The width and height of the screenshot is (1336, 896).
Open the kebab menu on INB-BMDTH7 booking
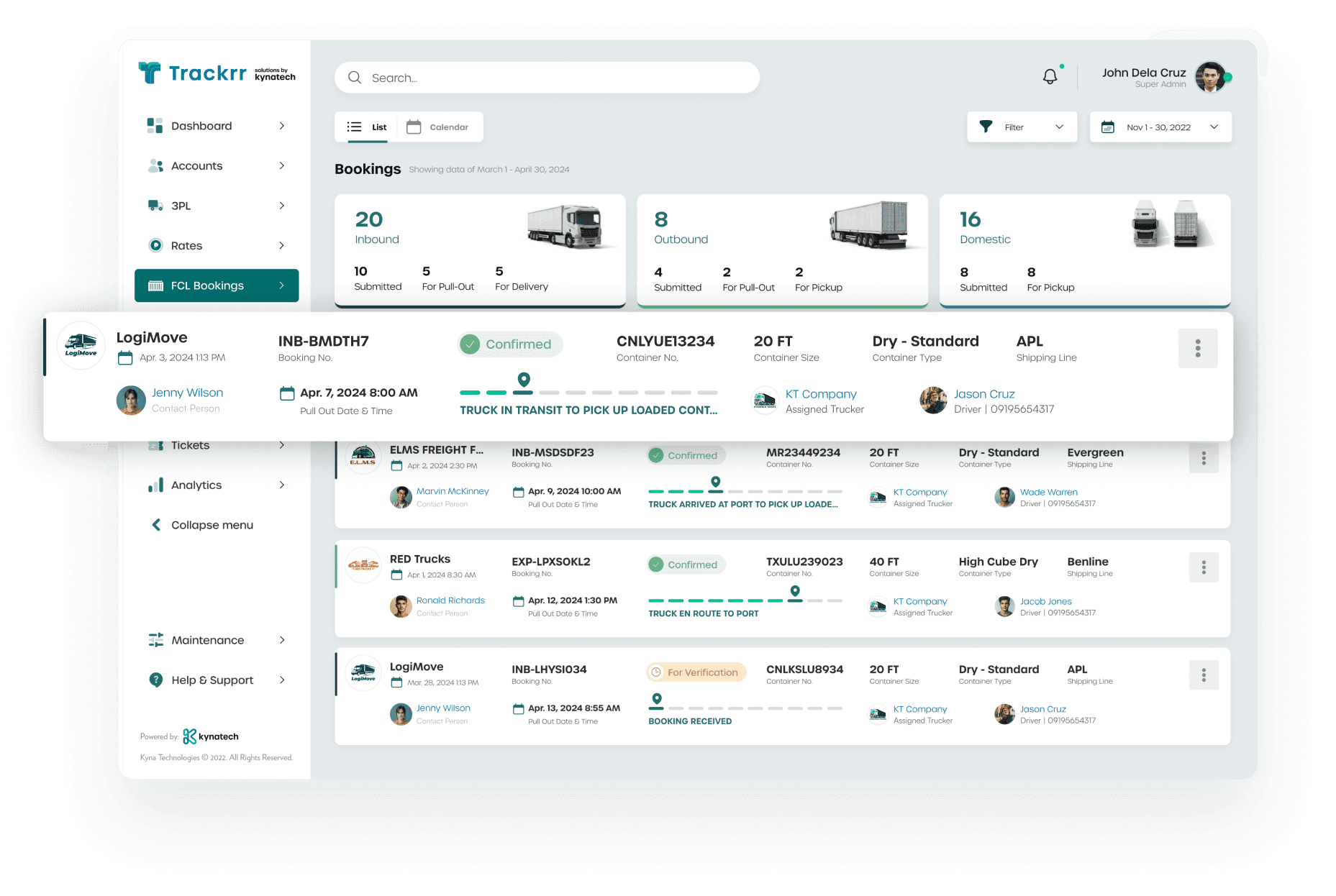1197,348
